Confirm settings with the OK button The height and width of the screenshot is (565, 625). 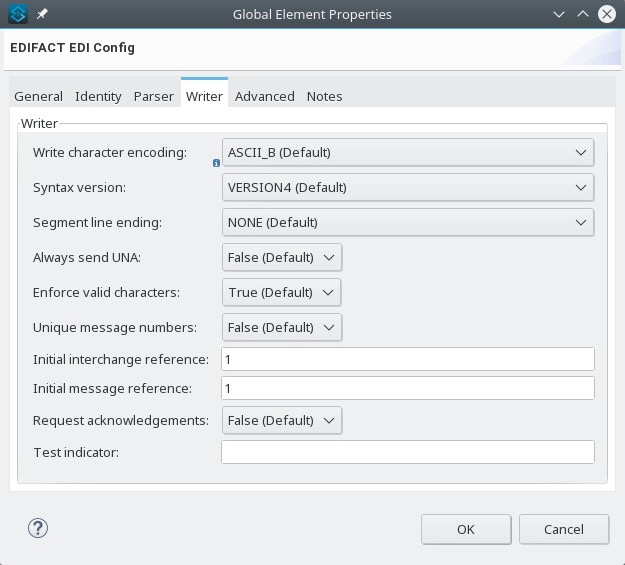point(466,530)
